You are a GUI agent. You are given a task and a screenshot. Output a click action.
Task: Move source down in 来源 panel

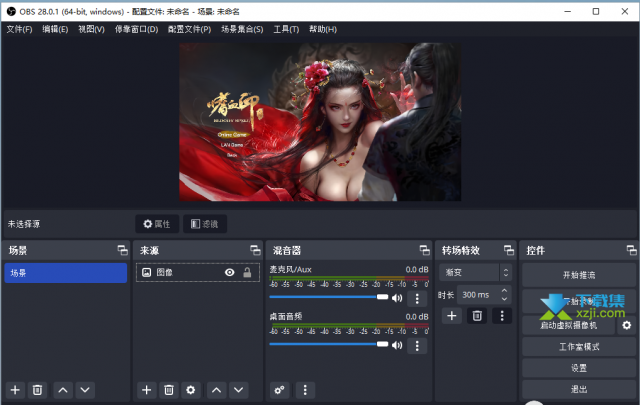(x=238, y=390)
